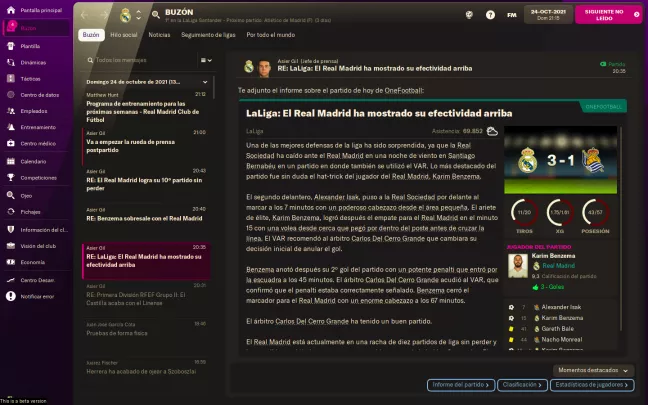Open message Programa de entrenamiento
The image size is (648, 405).
click(x=146, y=107)
